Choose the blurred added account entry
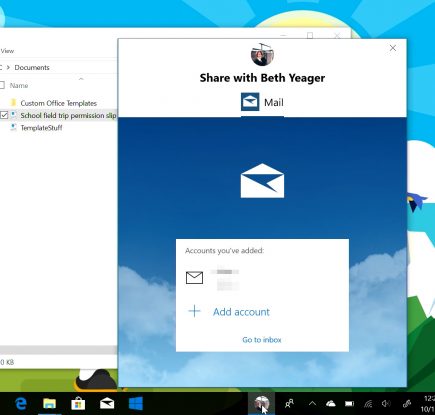This screenshot has height=415, width=435. pyautogui.click(x=227, y=279)
